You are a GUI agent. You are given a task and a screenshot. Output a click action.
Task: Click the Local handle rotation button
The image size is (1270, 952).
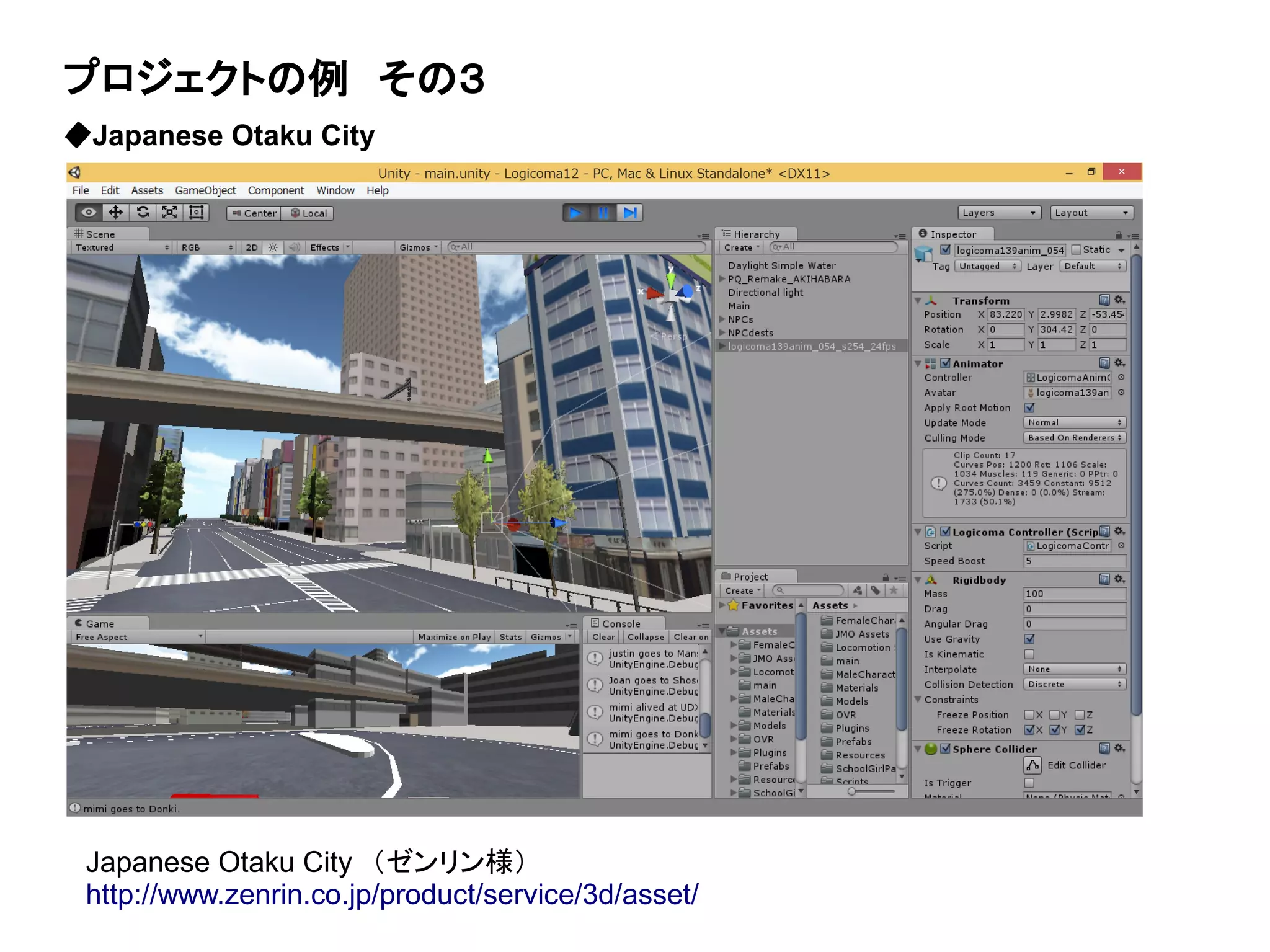(308, 213)
